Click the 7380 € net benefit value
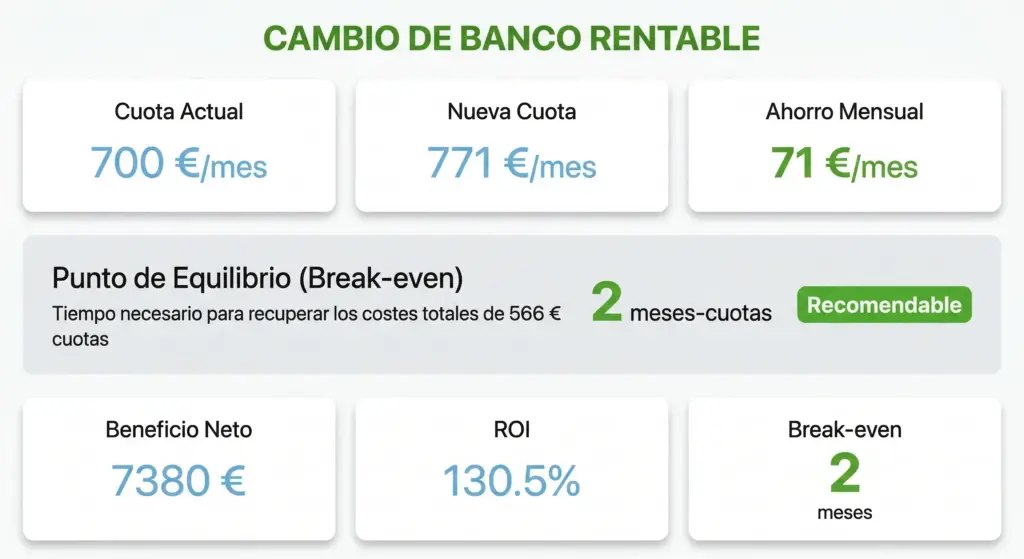The height and width of the screenshot is (559, 1024). click(179, 481)
